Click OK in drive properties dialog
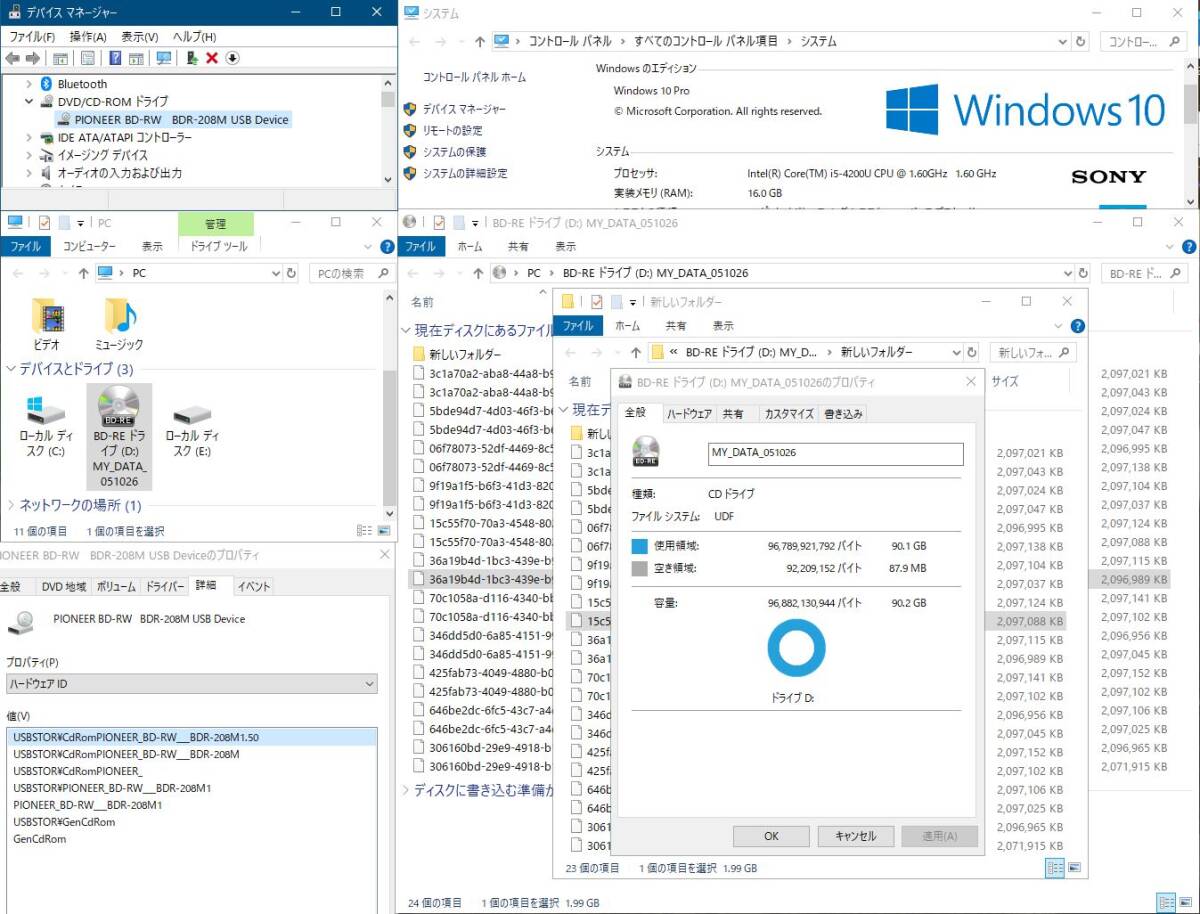The height and width of the screenshot is (914, 1200). [771, 836]
